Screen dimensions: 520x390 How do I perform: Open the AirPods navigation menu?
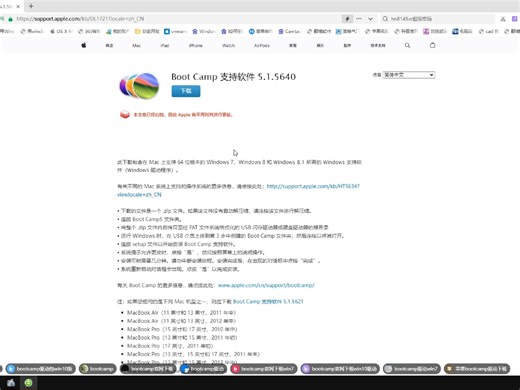262,45
